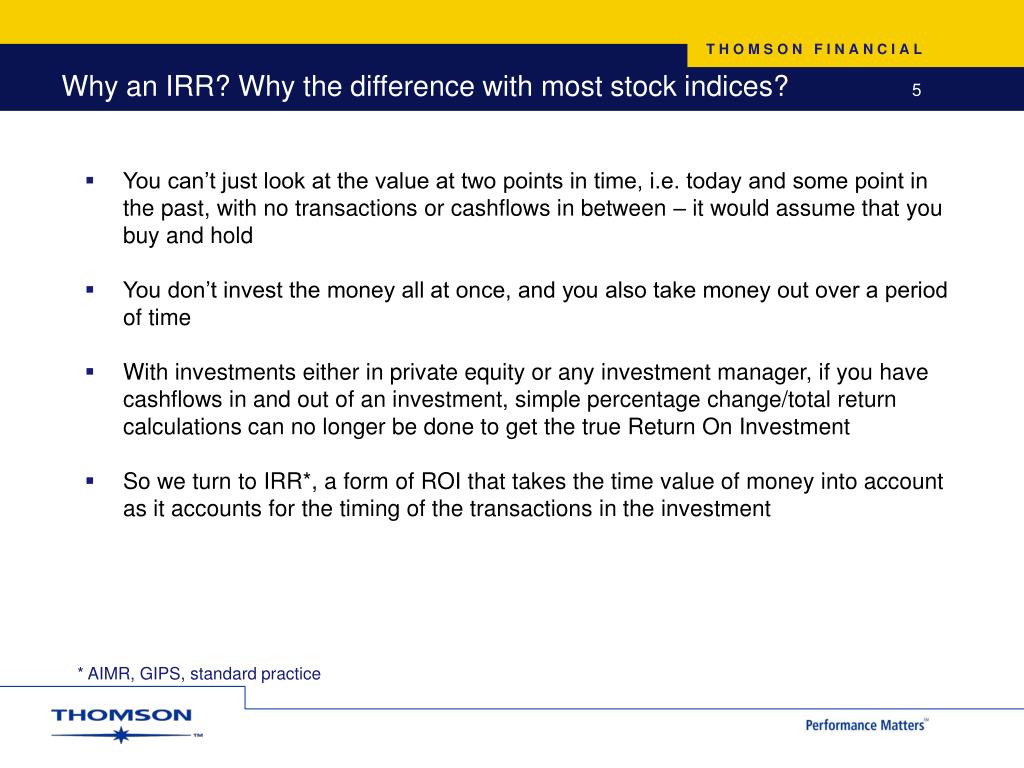Click the words 'Return On Investment'
The image size is (1024, 768).
739,426
